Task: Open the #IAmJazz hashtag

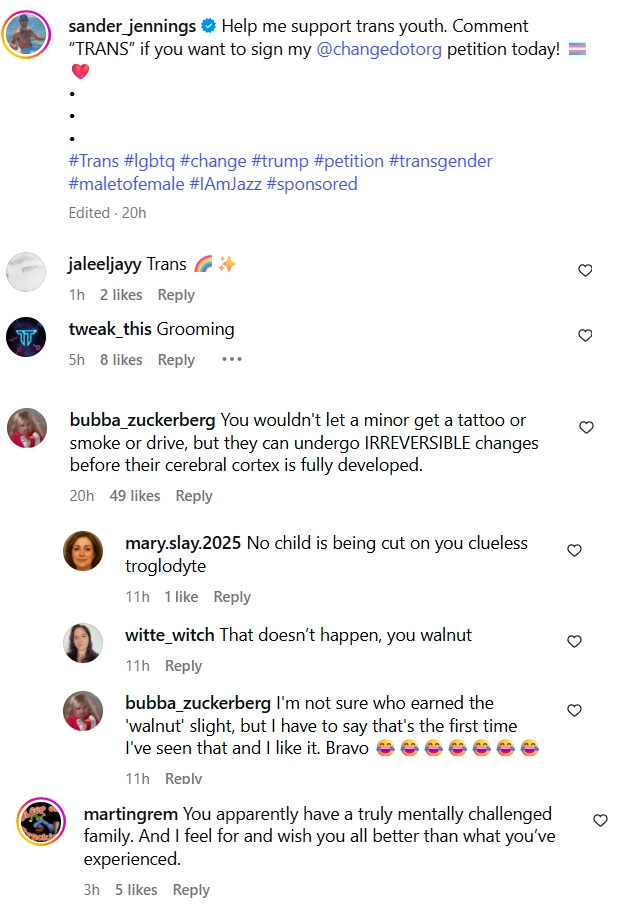Action: tap(226, 184)
